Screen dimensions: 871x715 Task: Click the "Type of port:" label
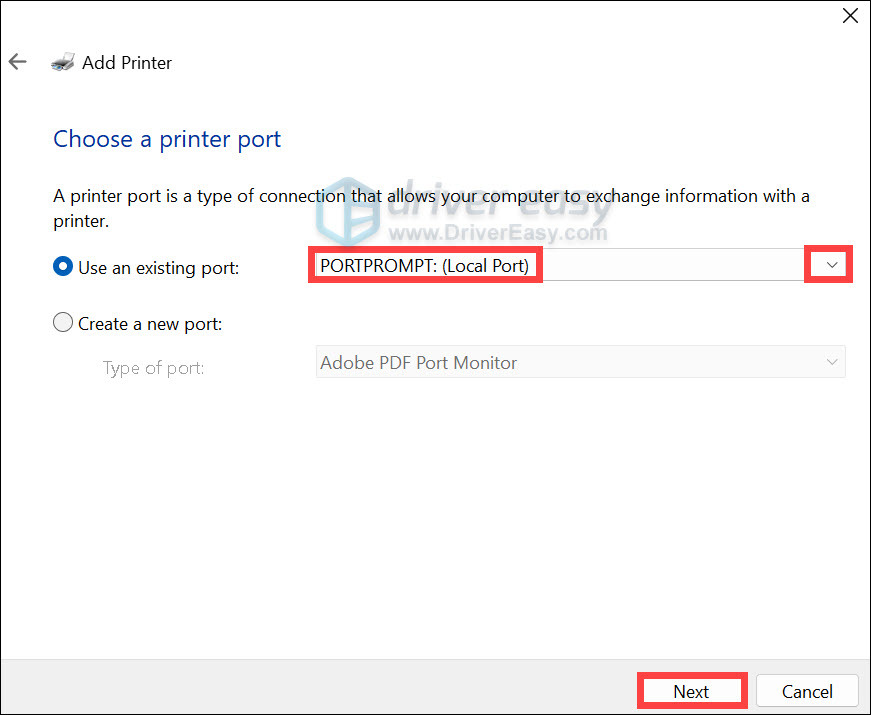(x=153, y=368)
